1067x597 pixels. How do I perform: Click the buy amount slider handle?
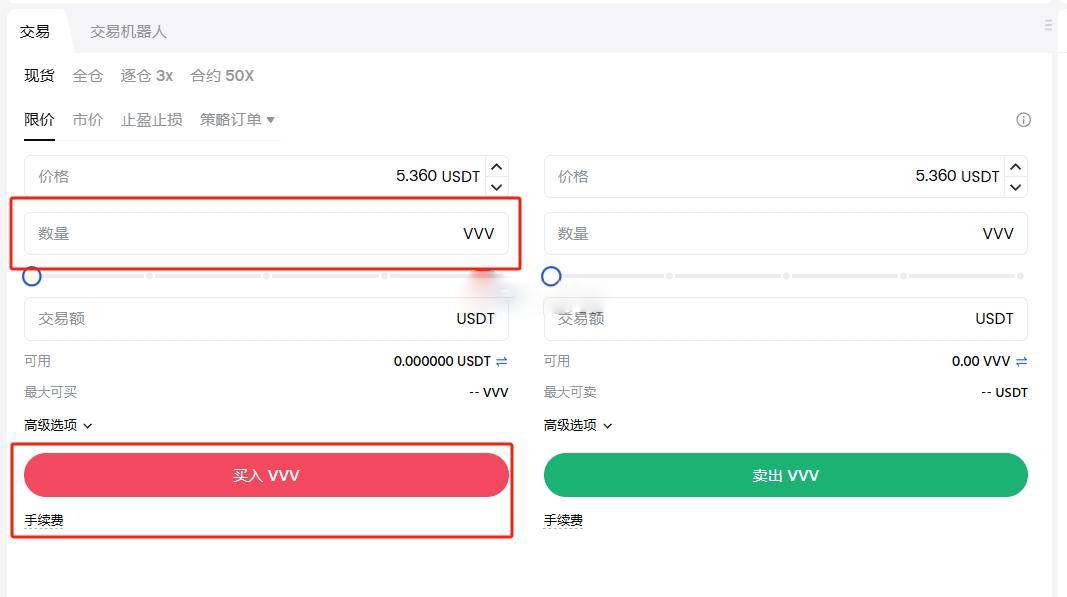32,276
